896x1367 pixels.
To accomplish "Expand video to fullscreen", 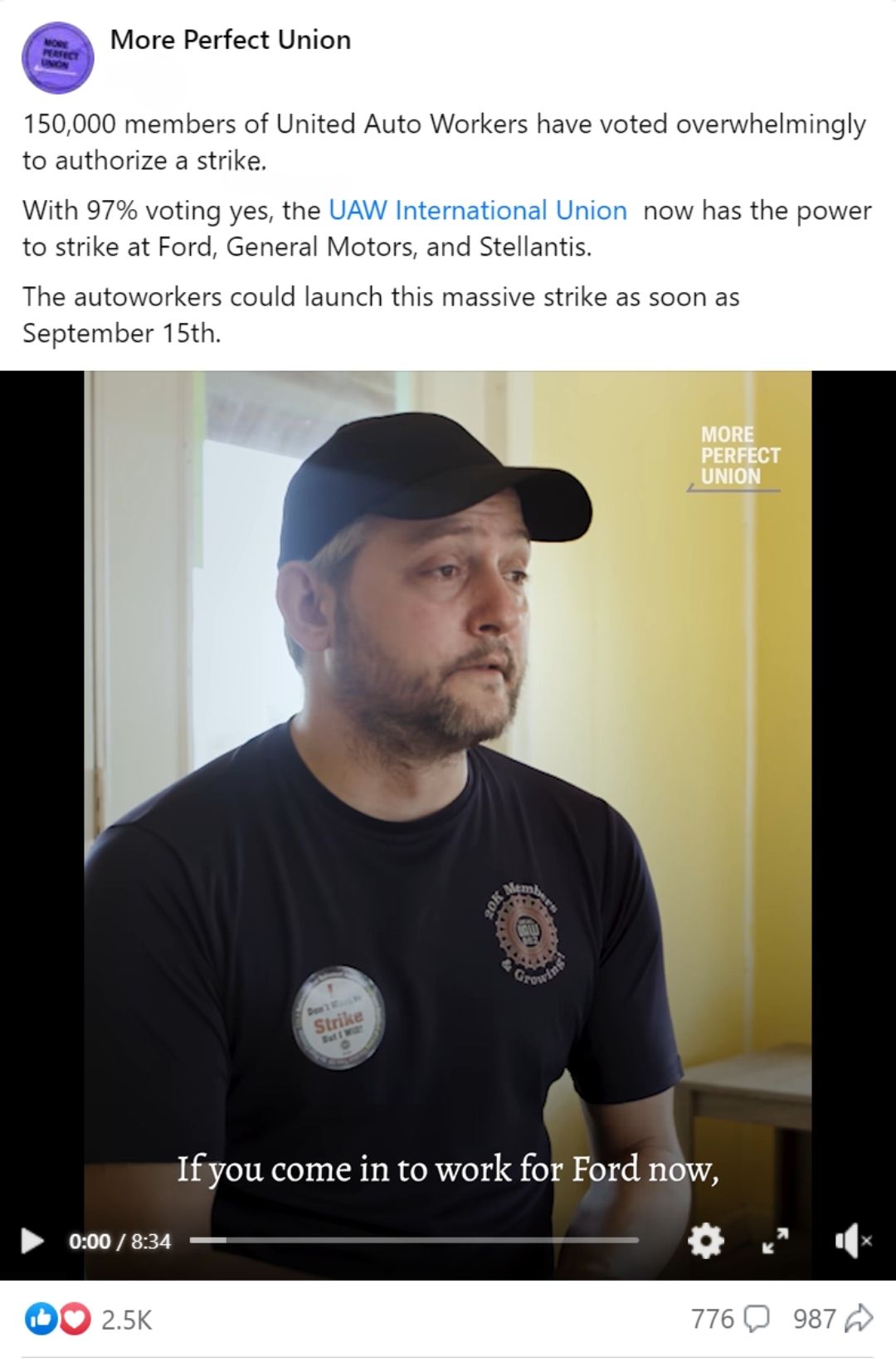I will pos(775,1241).
